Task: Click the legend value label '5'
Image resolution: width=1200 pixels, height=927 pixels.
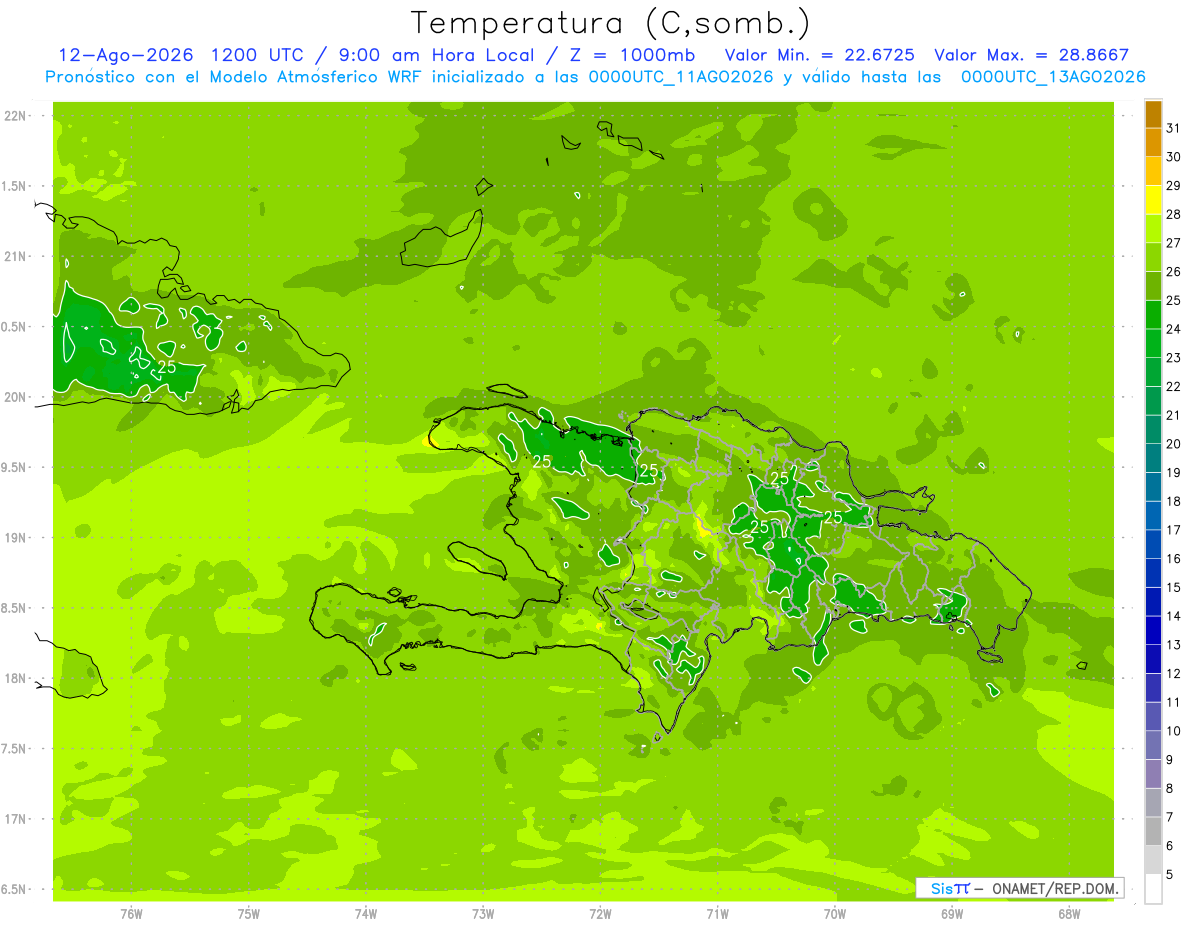Action: click(x=1170, y=875)
